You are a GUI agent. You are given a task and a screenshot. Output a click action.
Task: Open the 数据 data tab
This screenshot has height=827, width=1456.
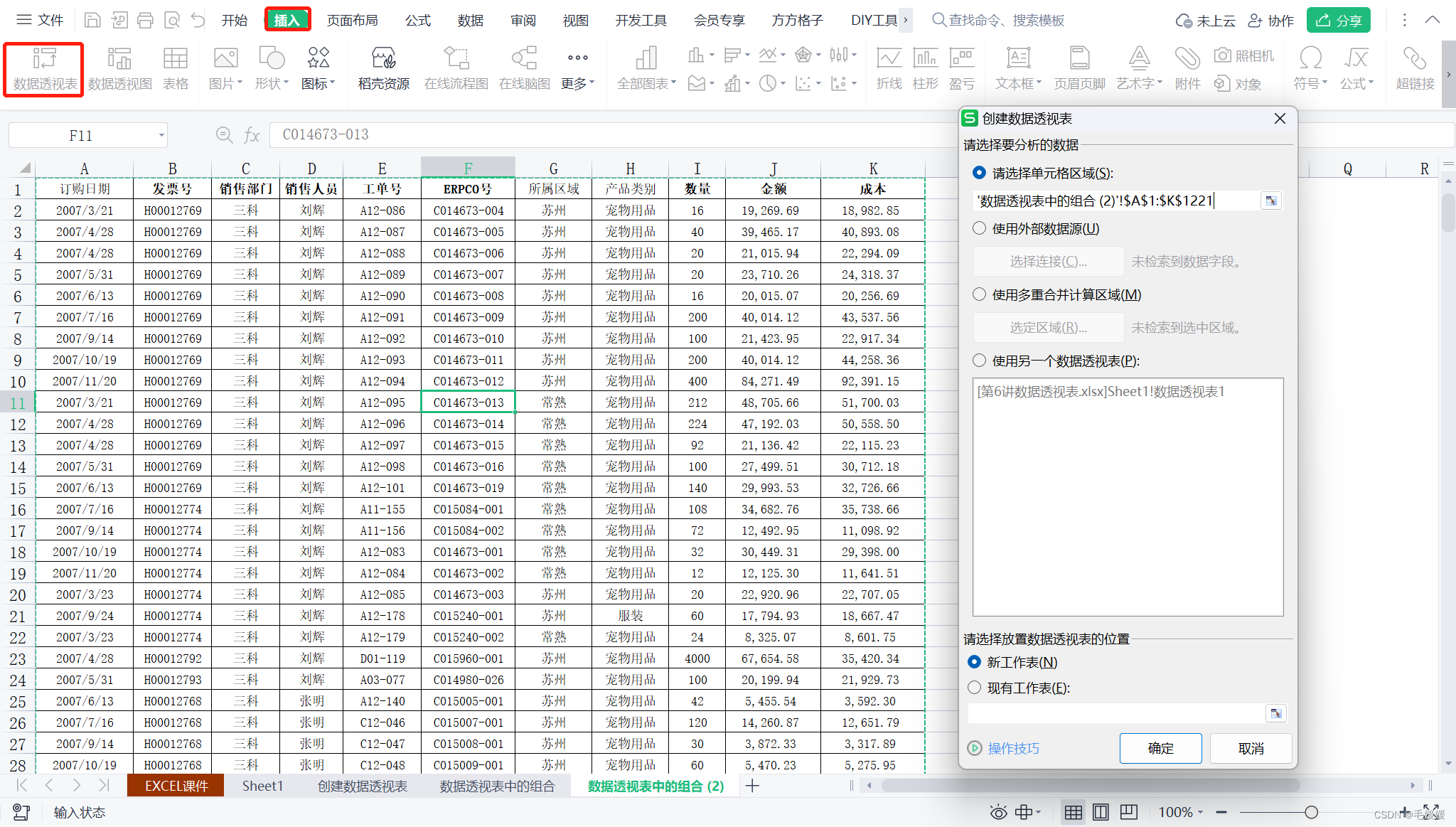471,20
